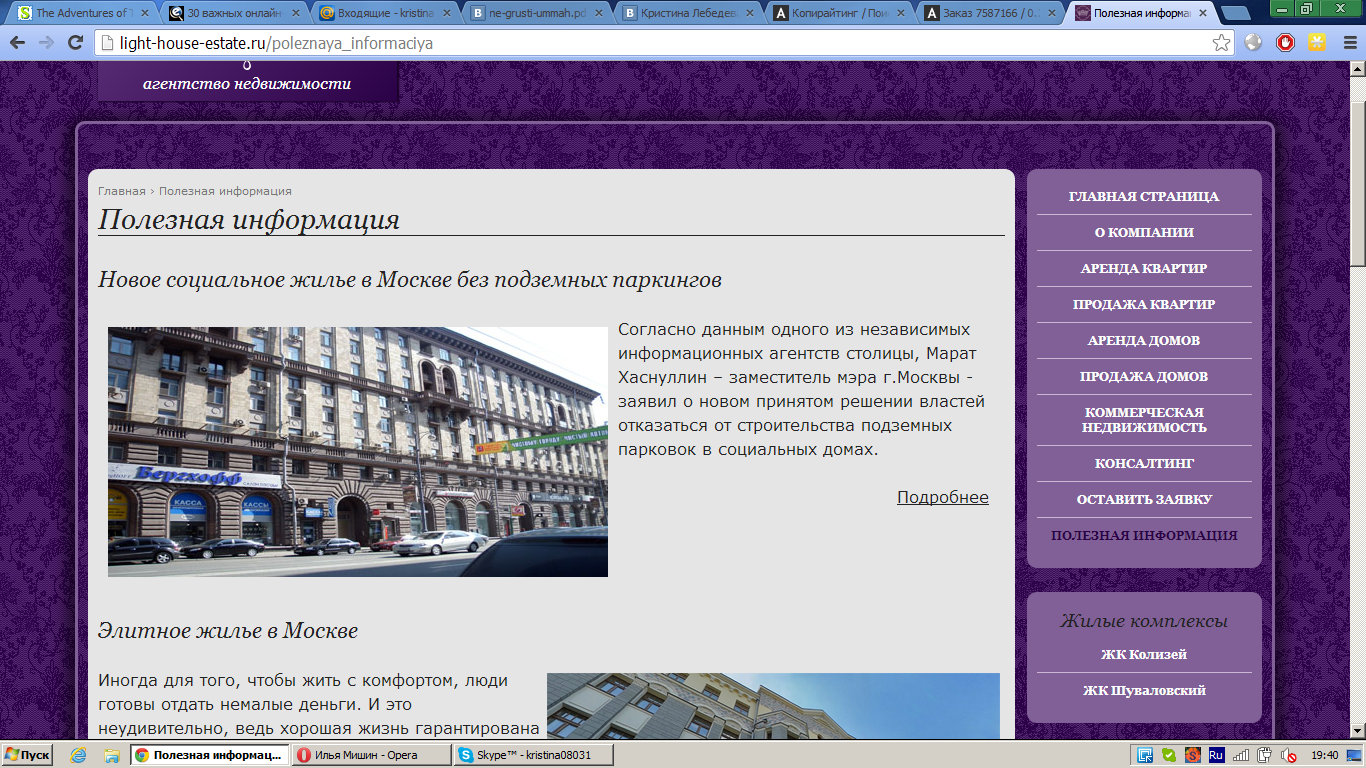Open 'Подробнее' link for social housing article
1366x768 pixels.
click(942, 497)
